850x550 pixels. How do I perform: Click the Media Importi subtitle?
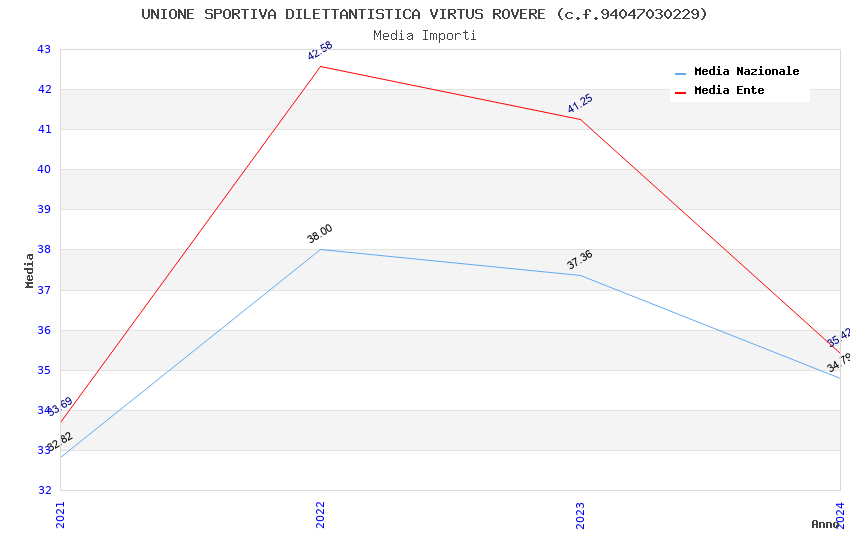click(424, 36)
